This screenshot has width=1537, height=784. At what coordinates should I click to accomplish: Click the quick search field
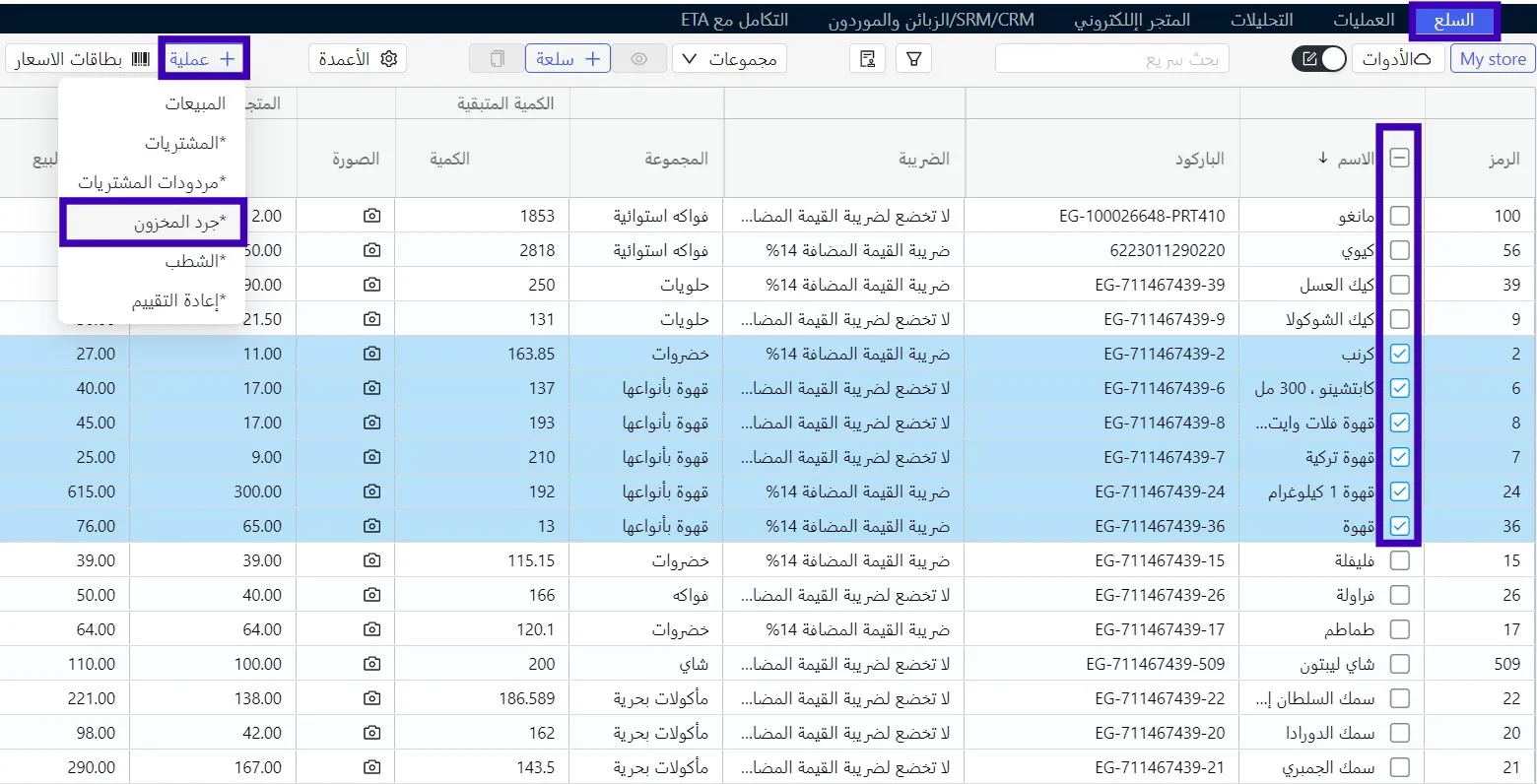coord(1113,59)
